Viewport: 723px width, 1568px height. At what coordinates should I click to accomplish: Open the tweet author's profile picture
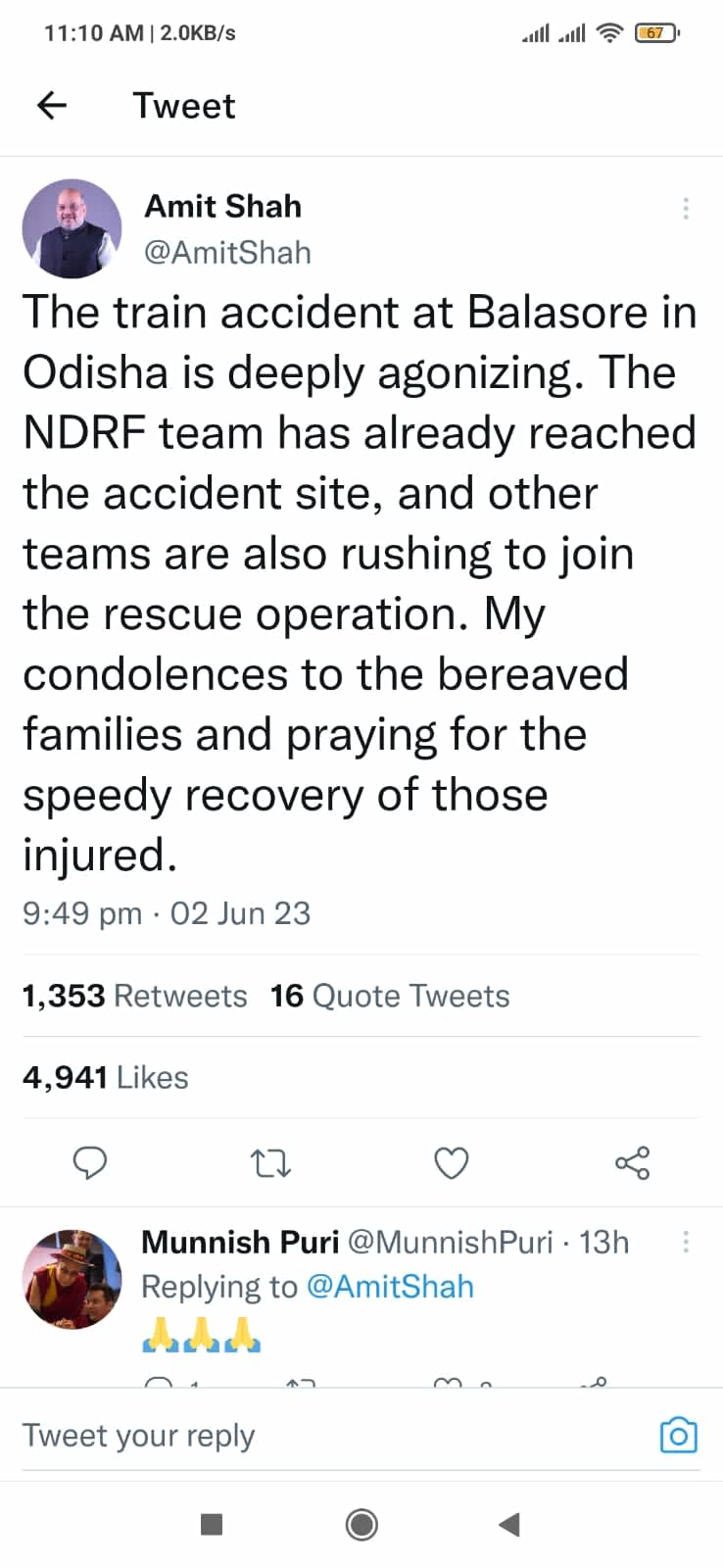pyautogui.click(x=72, y=228)
